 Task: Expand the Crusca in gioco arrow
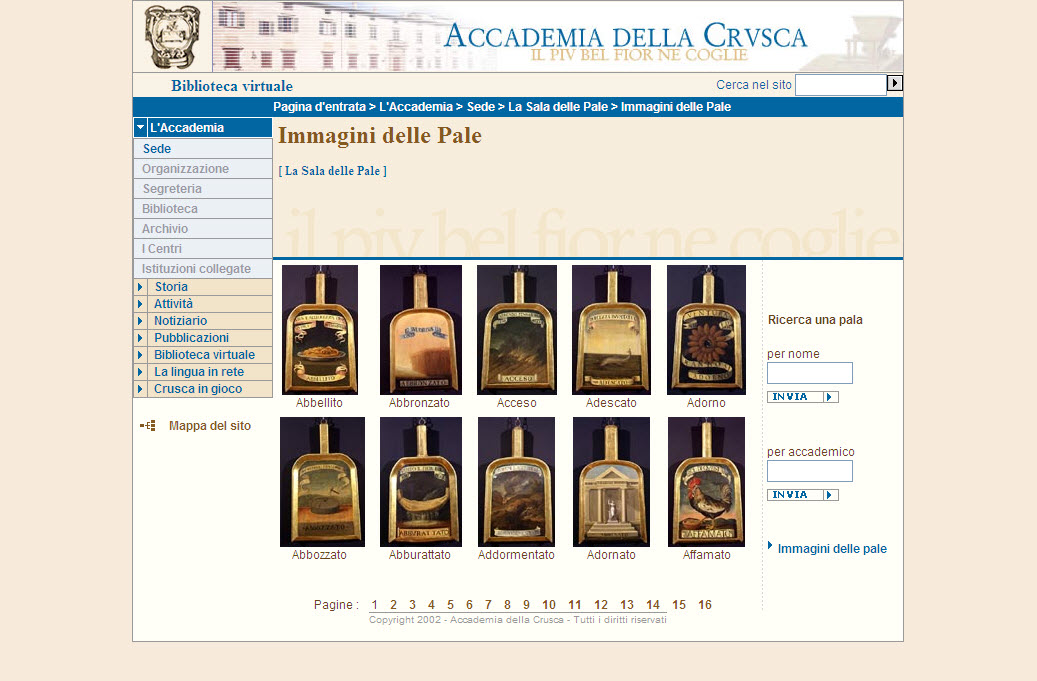[x=140, y=389]
